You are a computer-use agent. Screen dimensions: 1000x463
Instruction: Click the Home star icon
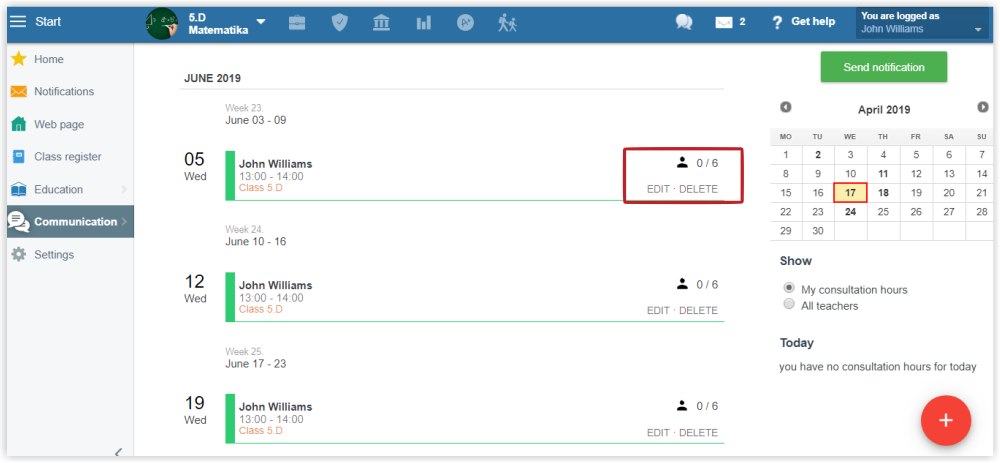coord(18,59)
